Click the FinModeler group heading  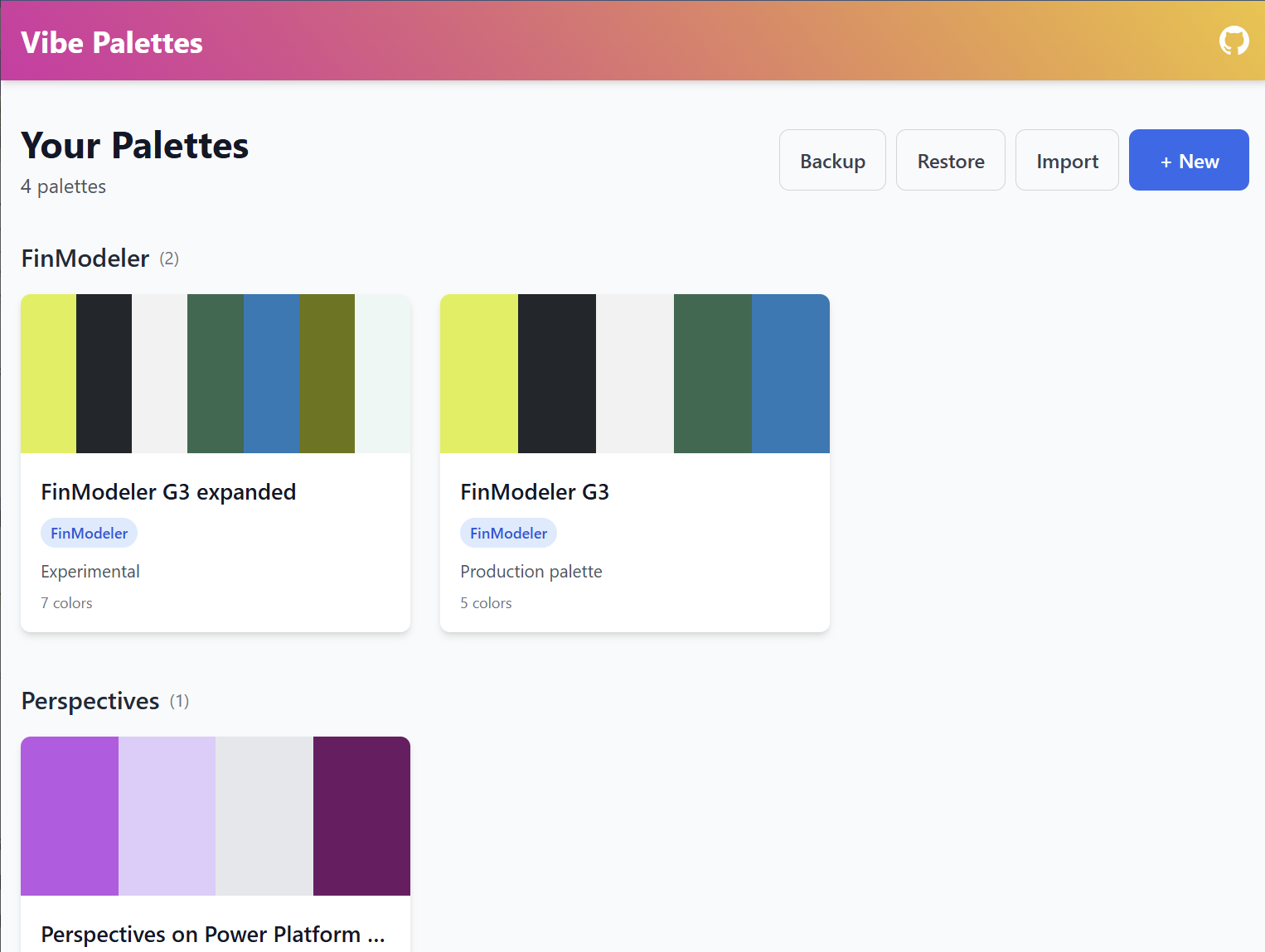85,259
